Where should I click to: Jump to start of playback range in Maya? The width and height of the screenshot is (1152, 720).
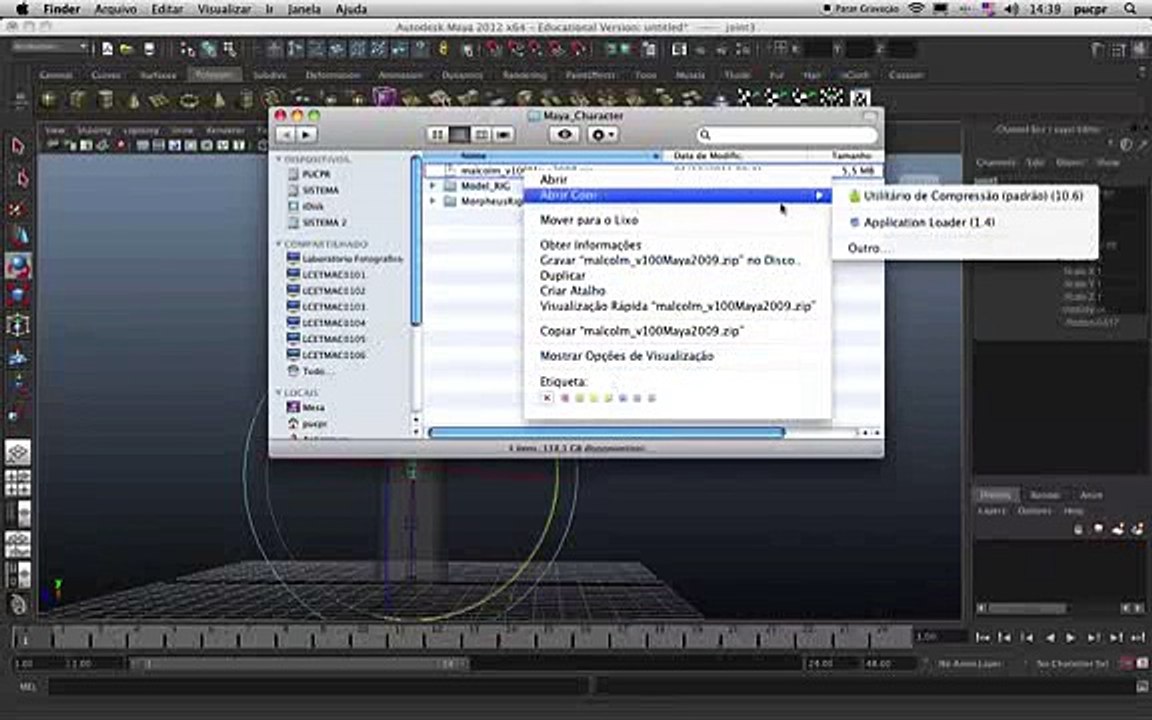[982, 637]
